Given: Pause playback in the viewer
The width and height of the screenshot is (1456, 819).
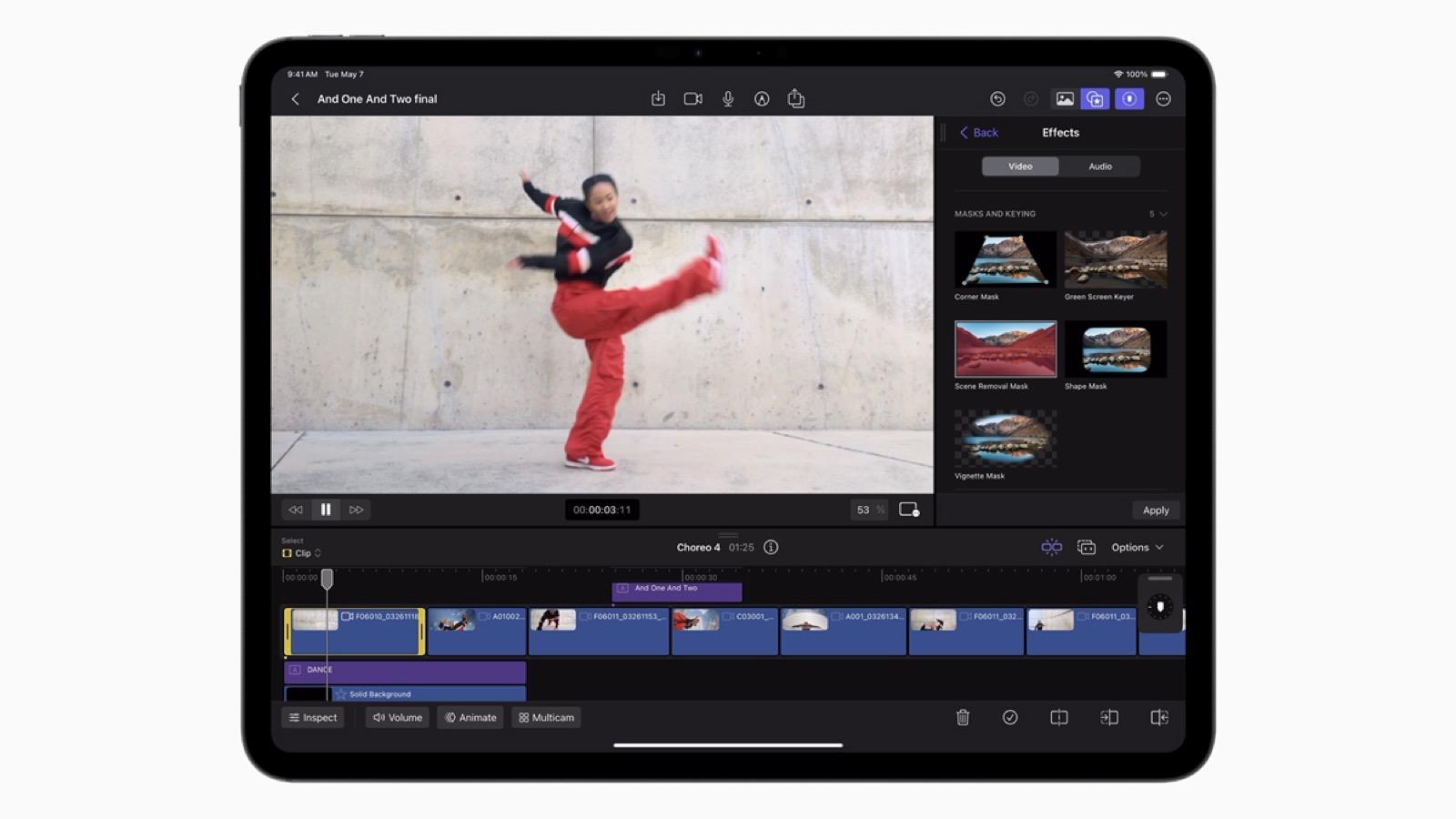Looking at the screenshot, I should coord(326,510).
